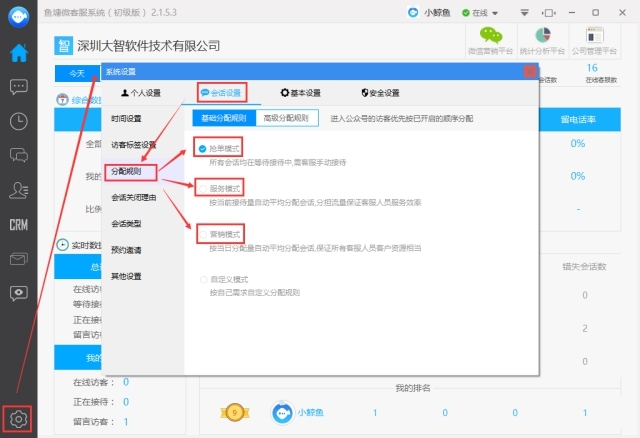This screenshot has height=438, width=640.
Task: Click the 综合数据 calendar icon
Action: click(62, 99)
